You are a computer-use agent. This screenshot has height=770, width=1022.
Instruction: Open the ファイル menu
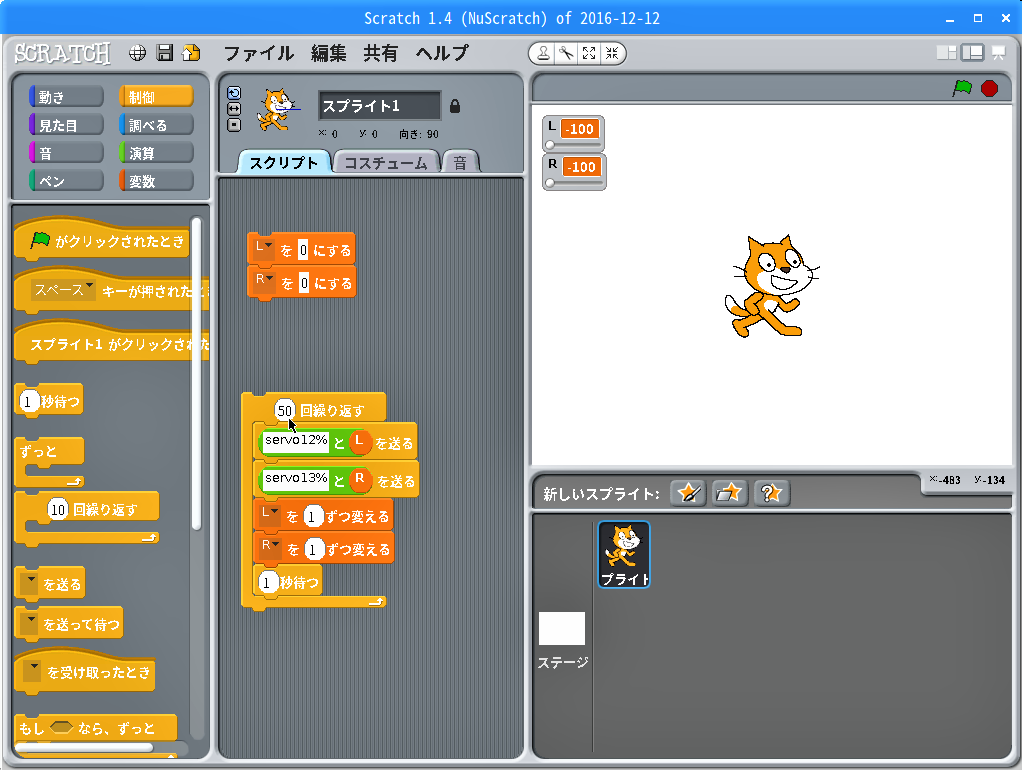click(259, 53)
